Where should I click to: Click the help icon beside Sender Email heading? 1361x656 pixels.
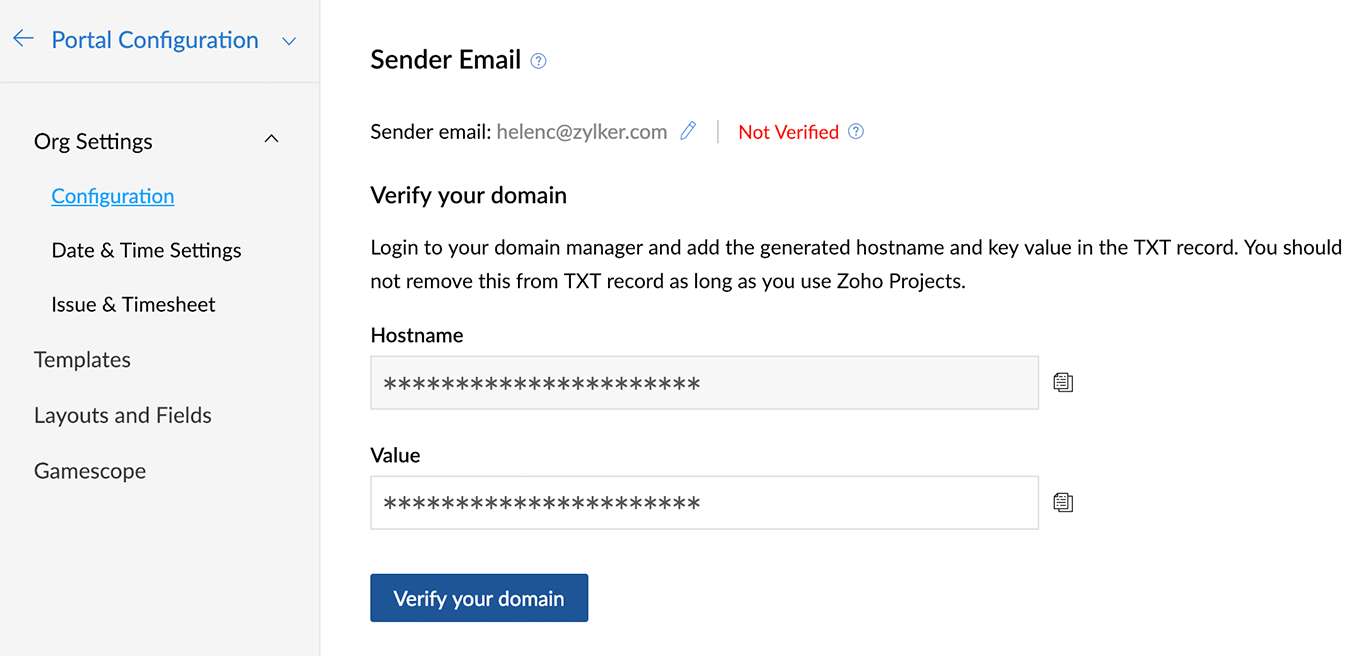tap(539, 61)
